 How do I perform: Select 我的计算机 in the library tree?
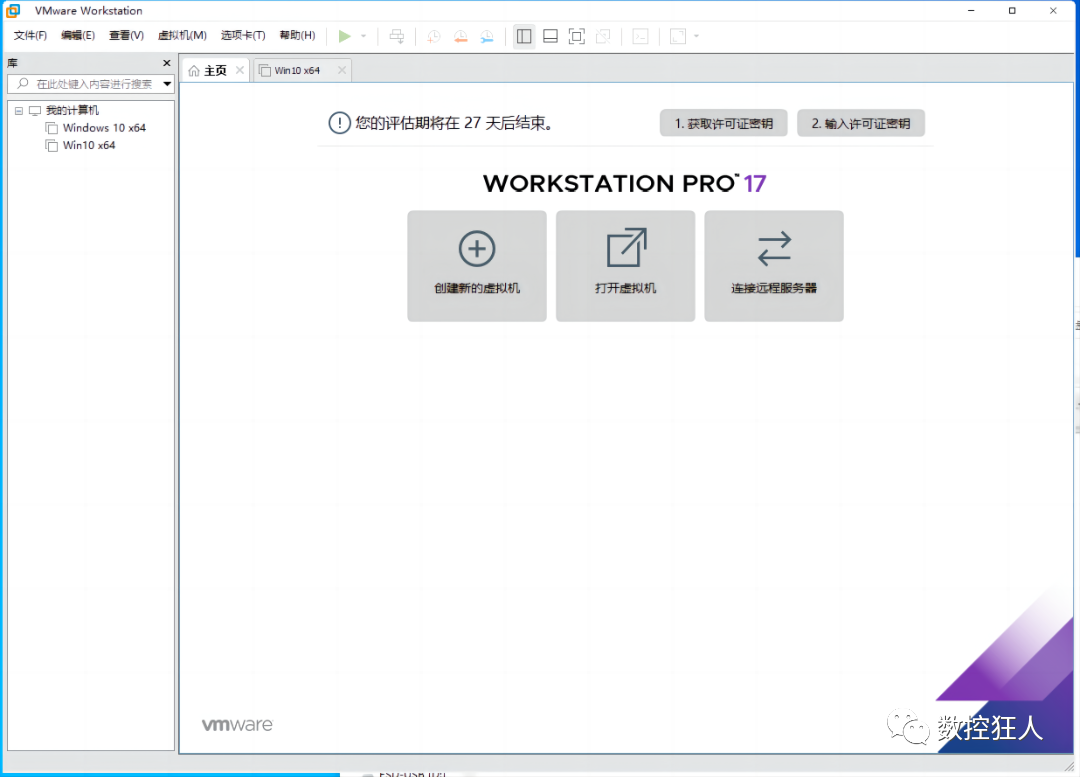pos(72,110)
